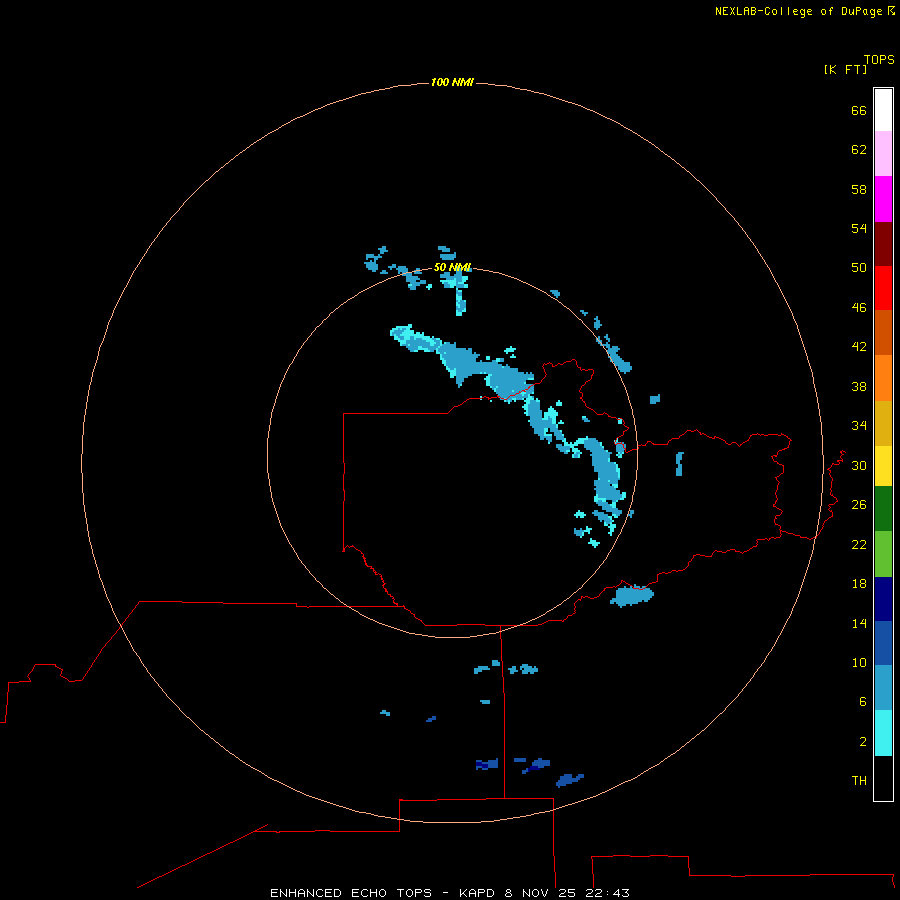The height and width of the screenshot is (900, 900).
Task: Click the K FT units label
Action: 845,70
